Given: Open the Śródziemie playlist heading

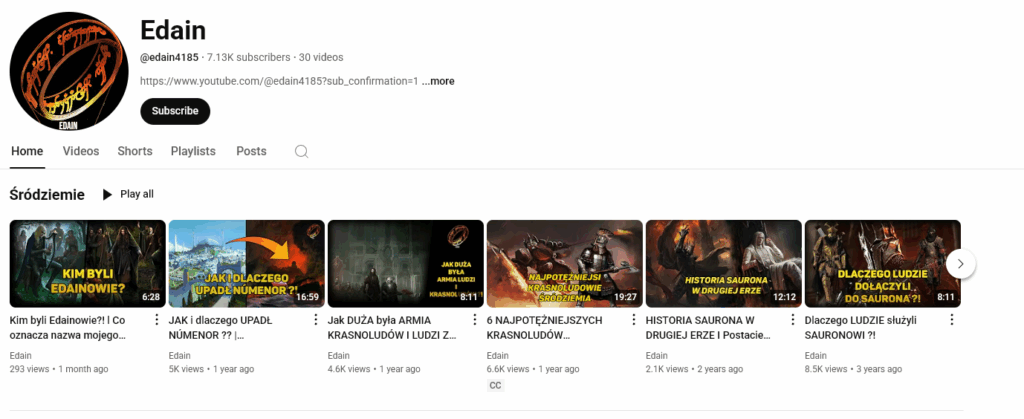Looking at the screenshot, I should click(47, 194).
